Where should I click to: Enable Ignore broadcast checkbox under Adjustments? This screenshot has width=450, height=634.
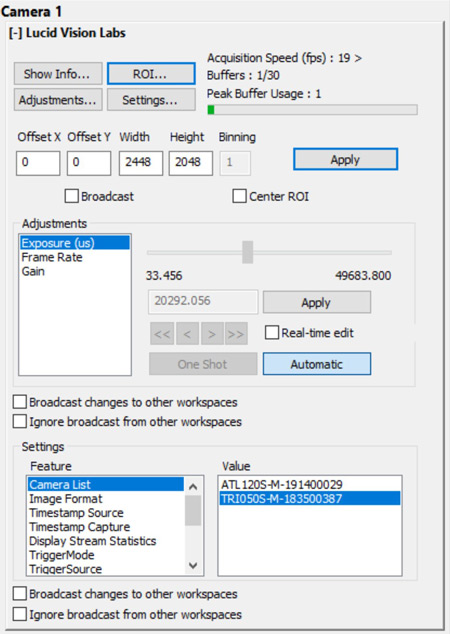[x=19, y=421]
